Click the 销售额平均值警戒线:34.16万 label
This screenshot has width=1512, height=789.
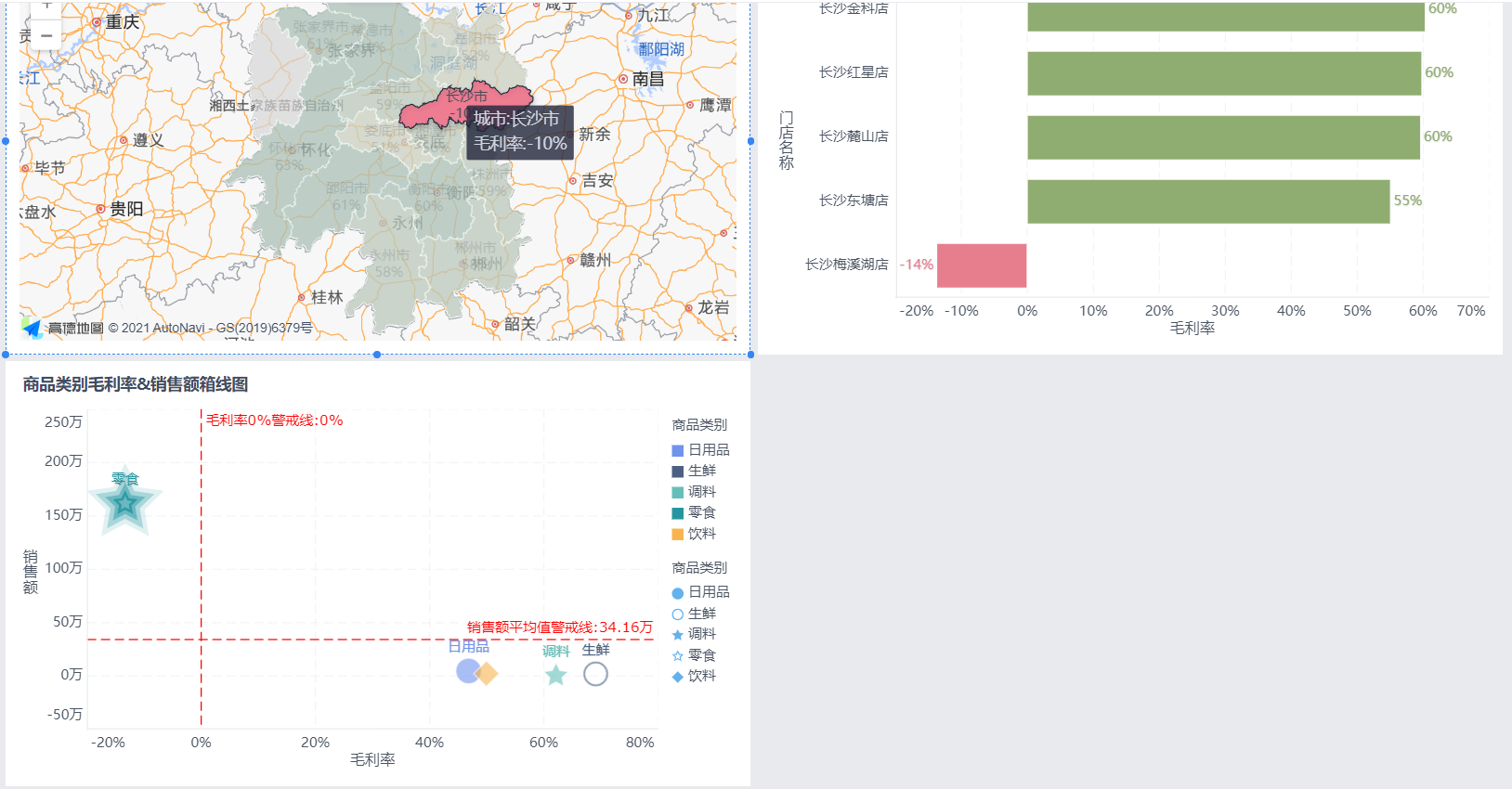pyautogui.click(x=560, y=627)
